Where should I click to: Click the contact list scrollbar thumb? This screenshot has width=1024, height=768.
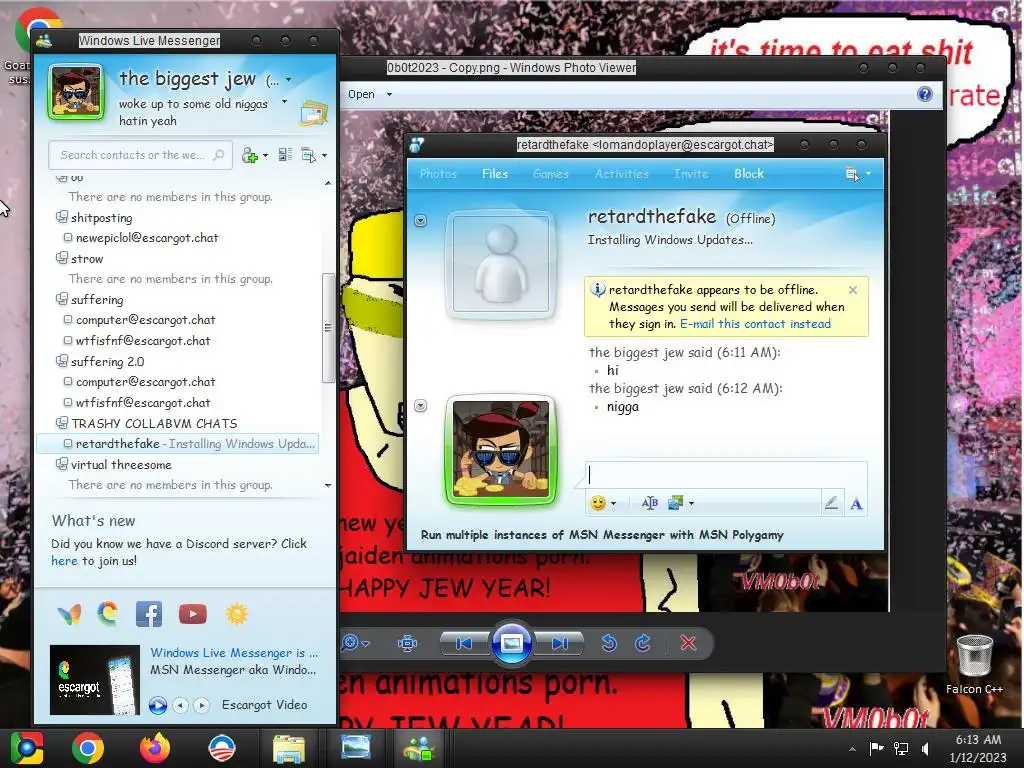(x=328, y=327)
